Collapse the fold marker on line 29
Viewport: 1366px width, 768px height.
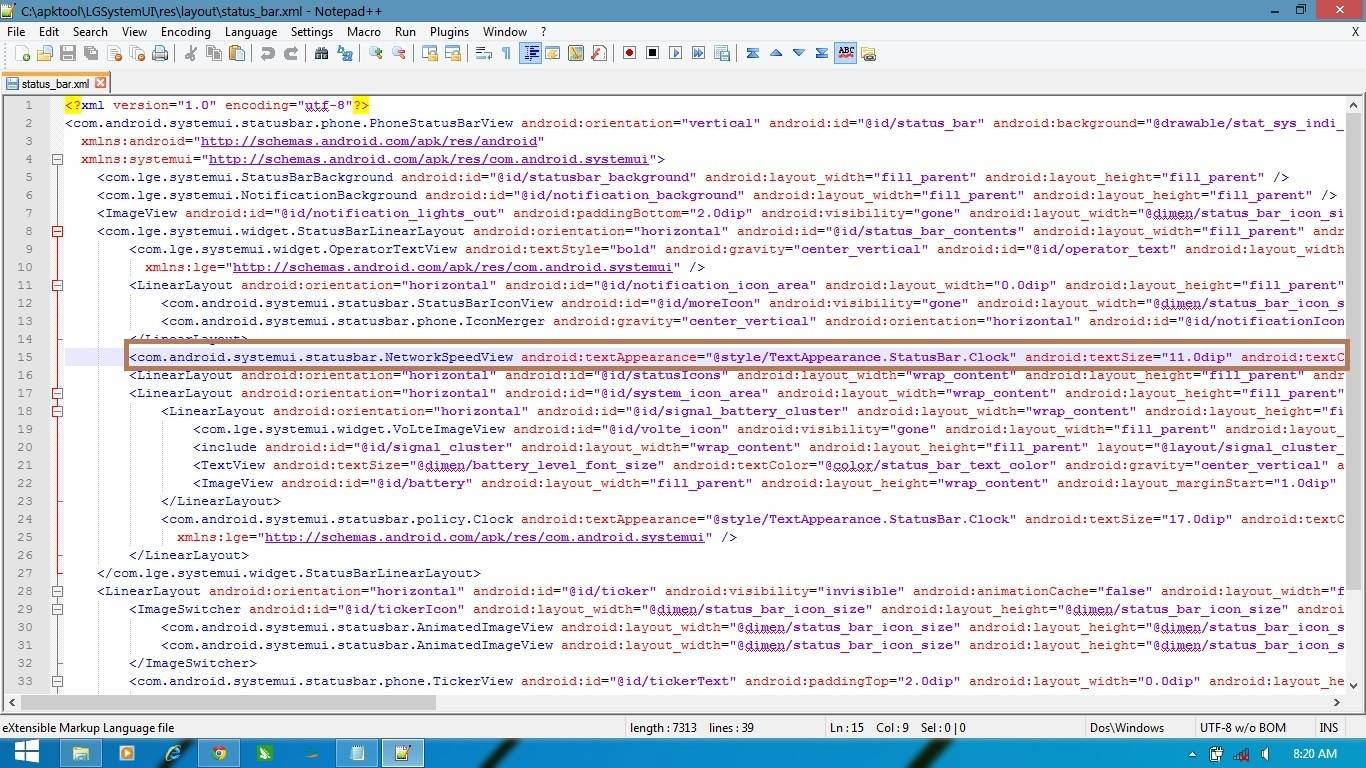[x=57, y=609]
